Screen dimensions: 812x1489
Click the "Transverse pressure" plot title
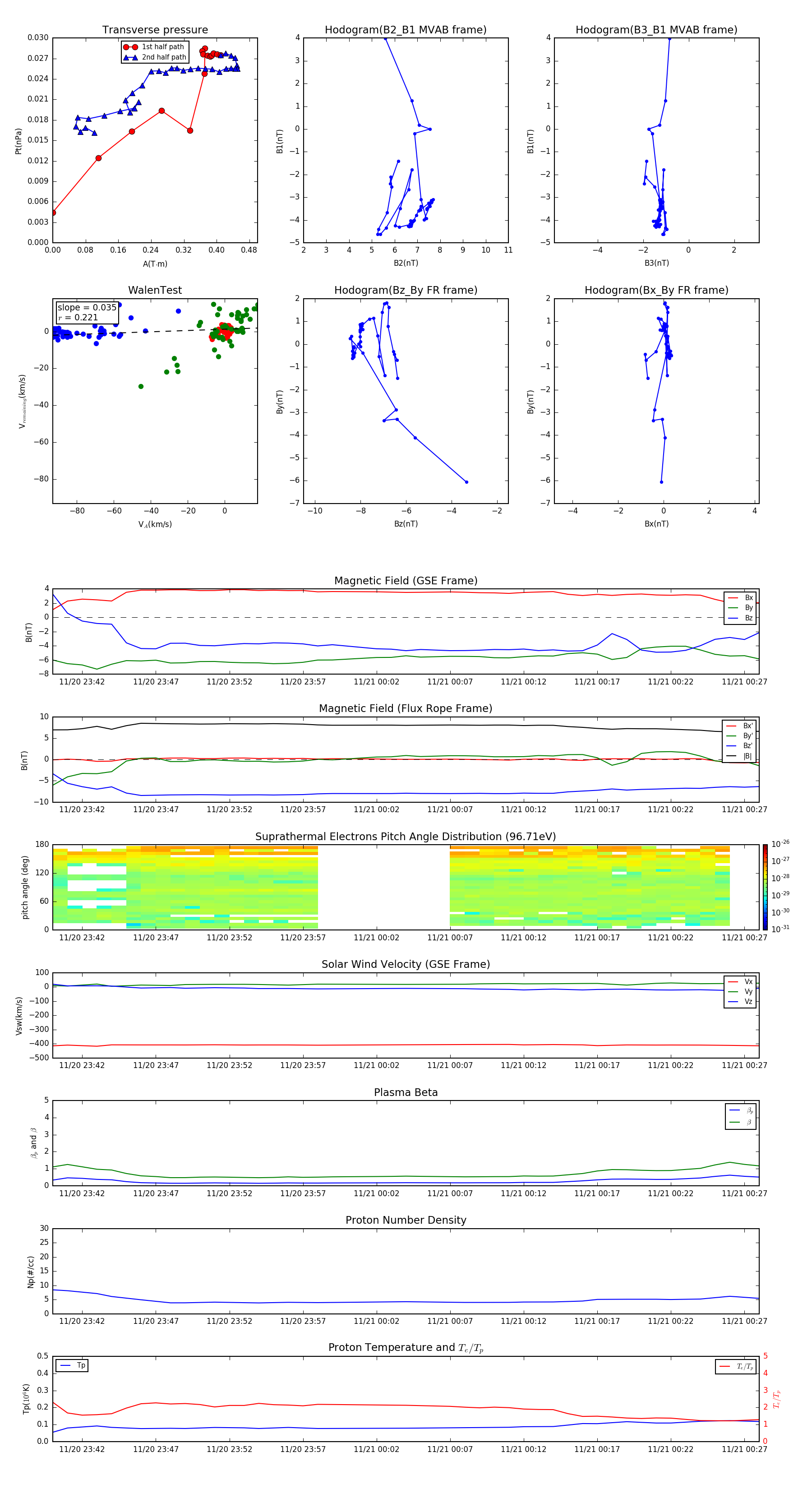155,30
